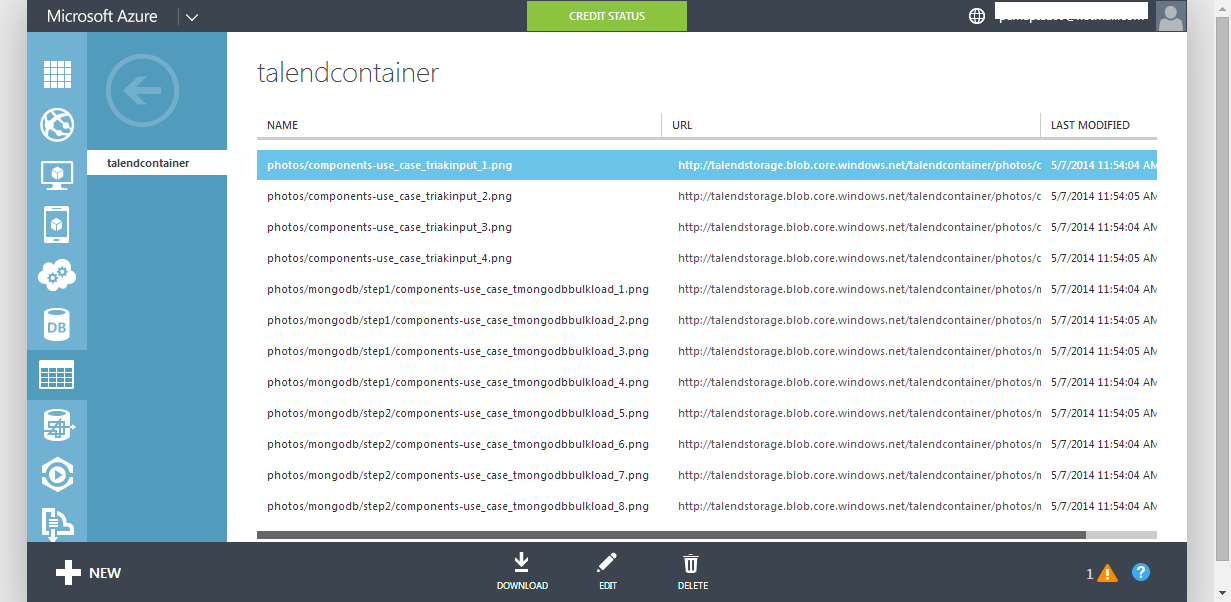The width and height of the screenshot is (1231, 602).
Task: Select blob components-use_case_triakinput_2.png
Action: (x=389, y=196)
